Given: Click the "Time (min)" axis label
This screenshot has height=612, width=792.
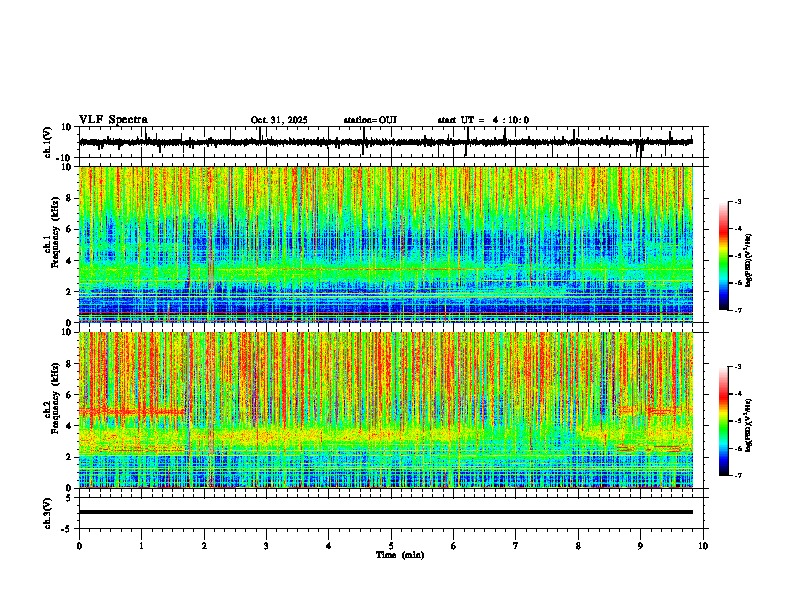Looking at the screenshot, I should [x=400, y=555].
